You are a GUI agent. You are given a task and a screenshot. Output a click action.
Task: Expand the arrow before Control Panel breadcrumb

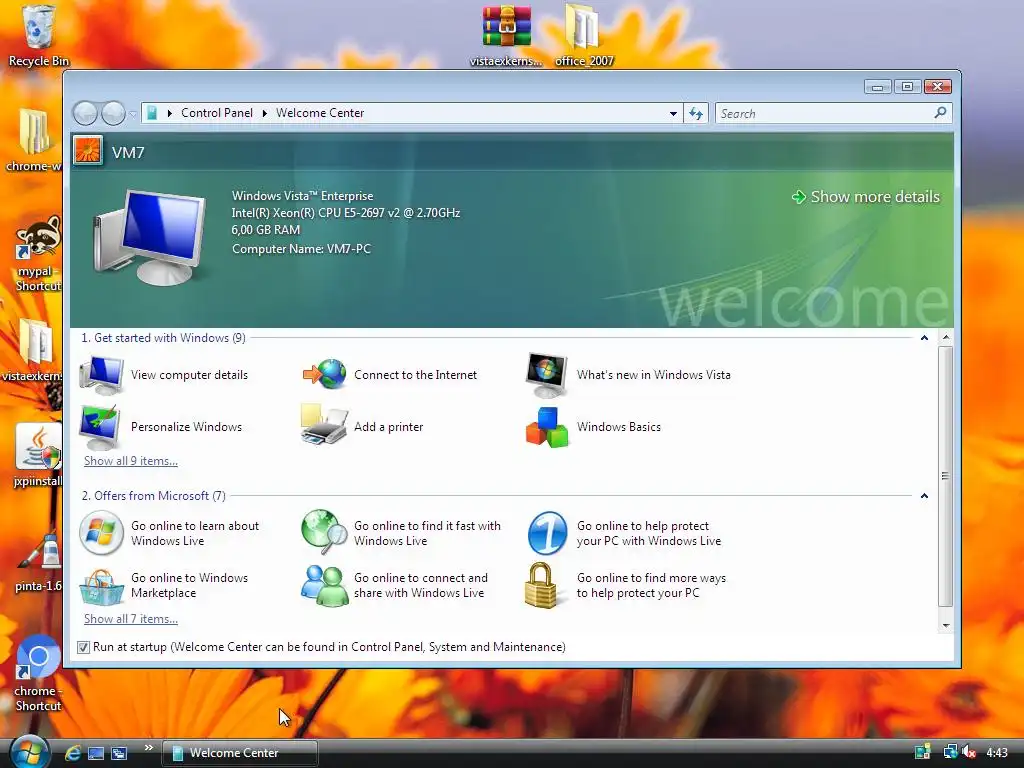(170, 114)
